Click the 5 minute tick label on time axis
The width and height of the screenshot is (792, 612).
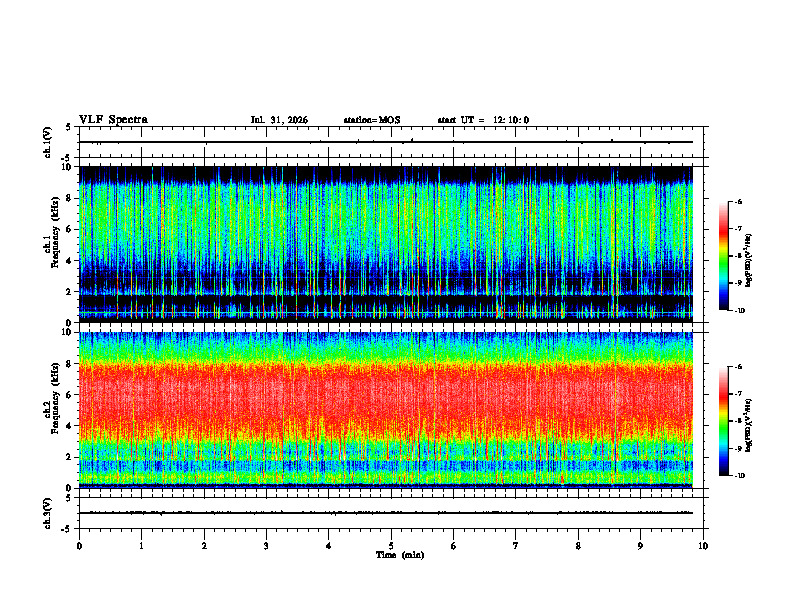pos(391,546)
